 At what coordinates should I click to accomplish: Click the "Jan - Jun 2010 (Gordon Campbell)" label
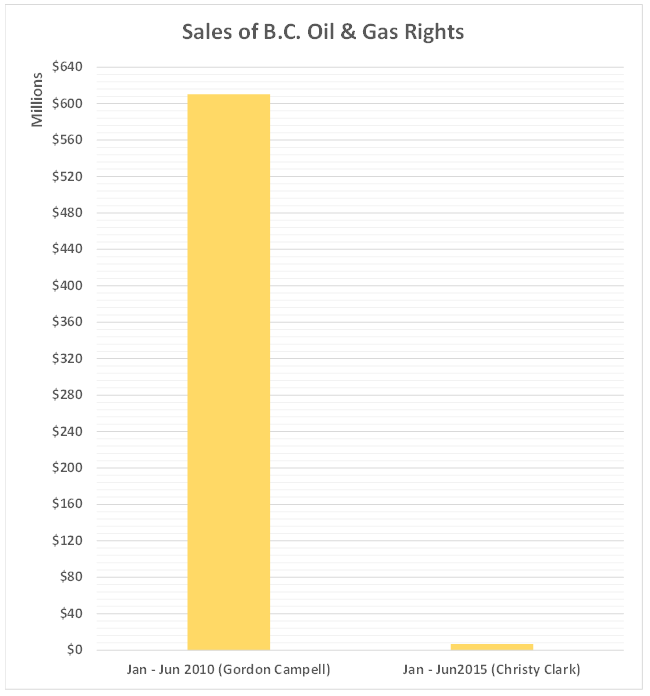pyautogui.click(x=229, y=669)
